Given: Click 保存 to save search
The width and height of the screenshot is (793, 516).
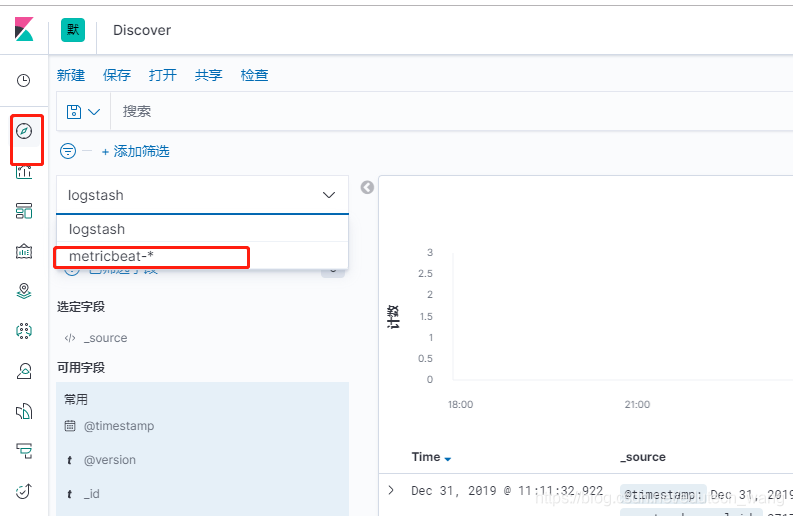Looking at the screenshot, I should pos(117,75).
